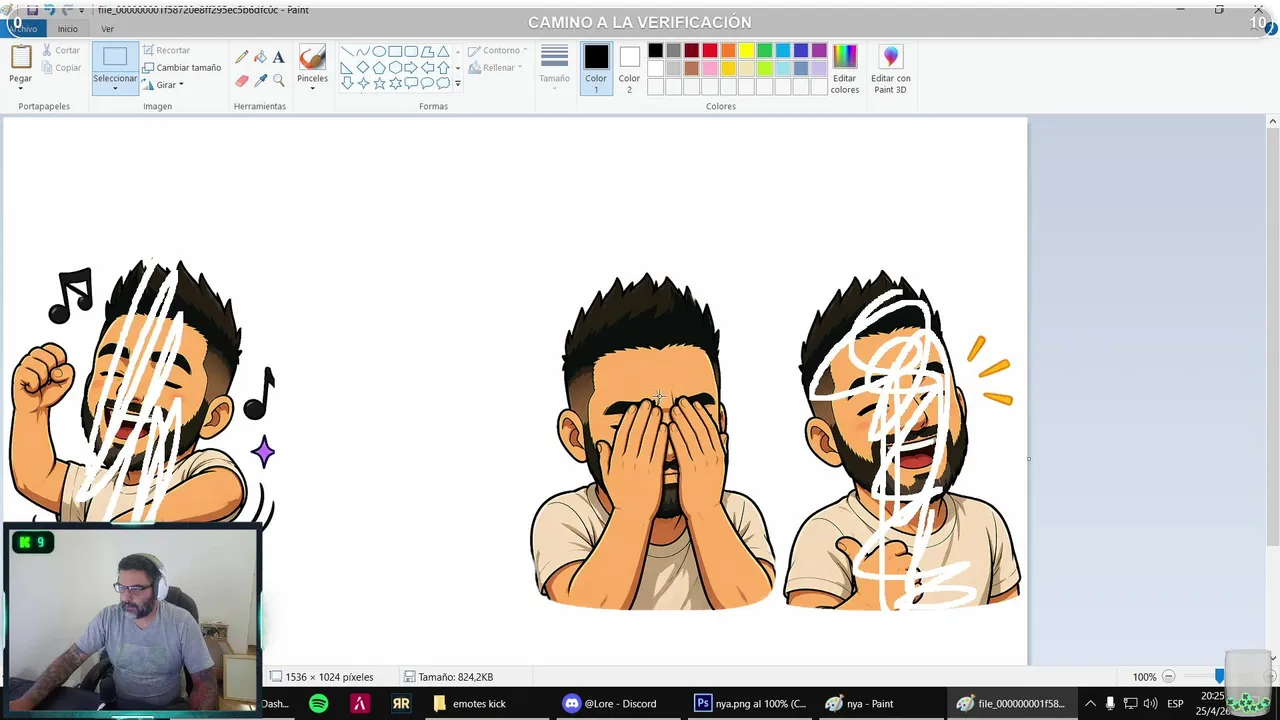Open the Archivo menu
Image resolution: width=1280 pixels, height=720 pixels.
(x=25, y=28)
